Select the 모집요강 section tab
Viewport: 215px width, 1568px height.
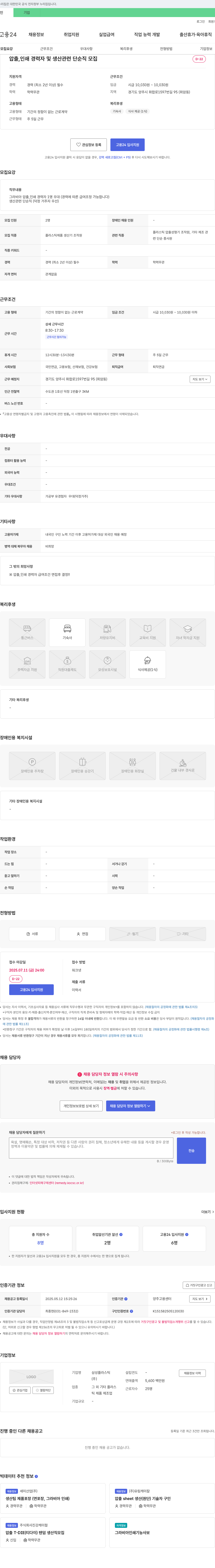click(7, 49)
